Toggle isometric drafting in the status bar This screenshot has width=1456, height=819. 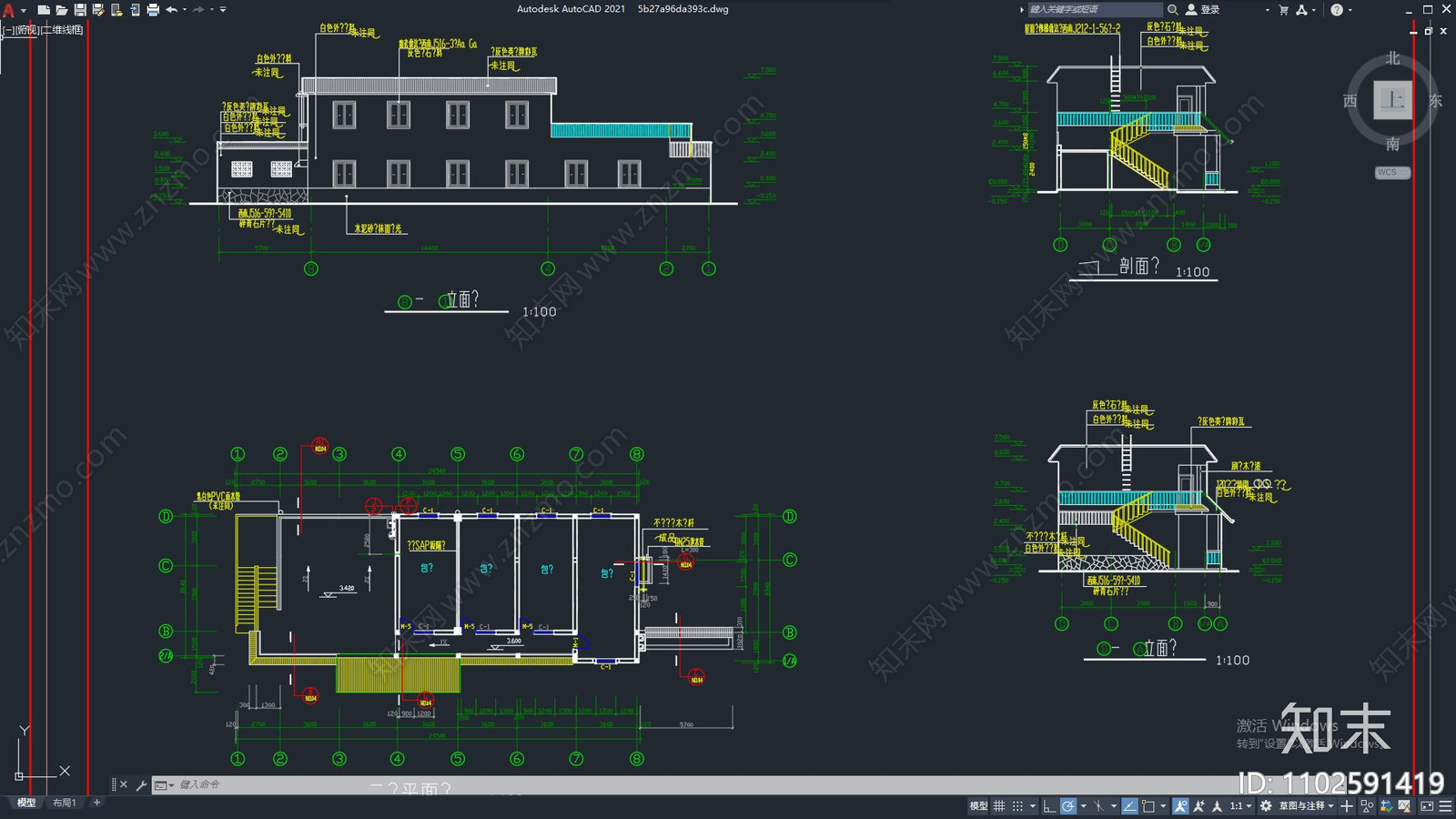point(1098,806)
